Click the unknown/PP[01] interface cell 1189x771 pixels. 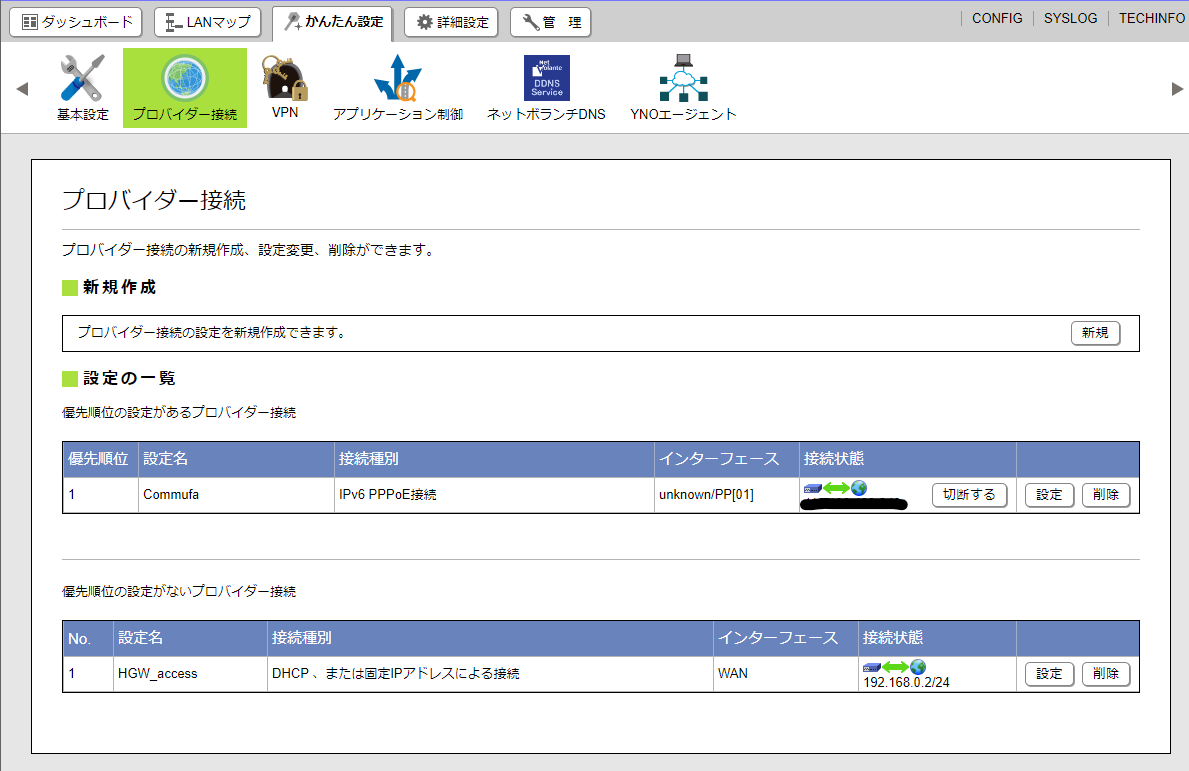coord(726,495)
